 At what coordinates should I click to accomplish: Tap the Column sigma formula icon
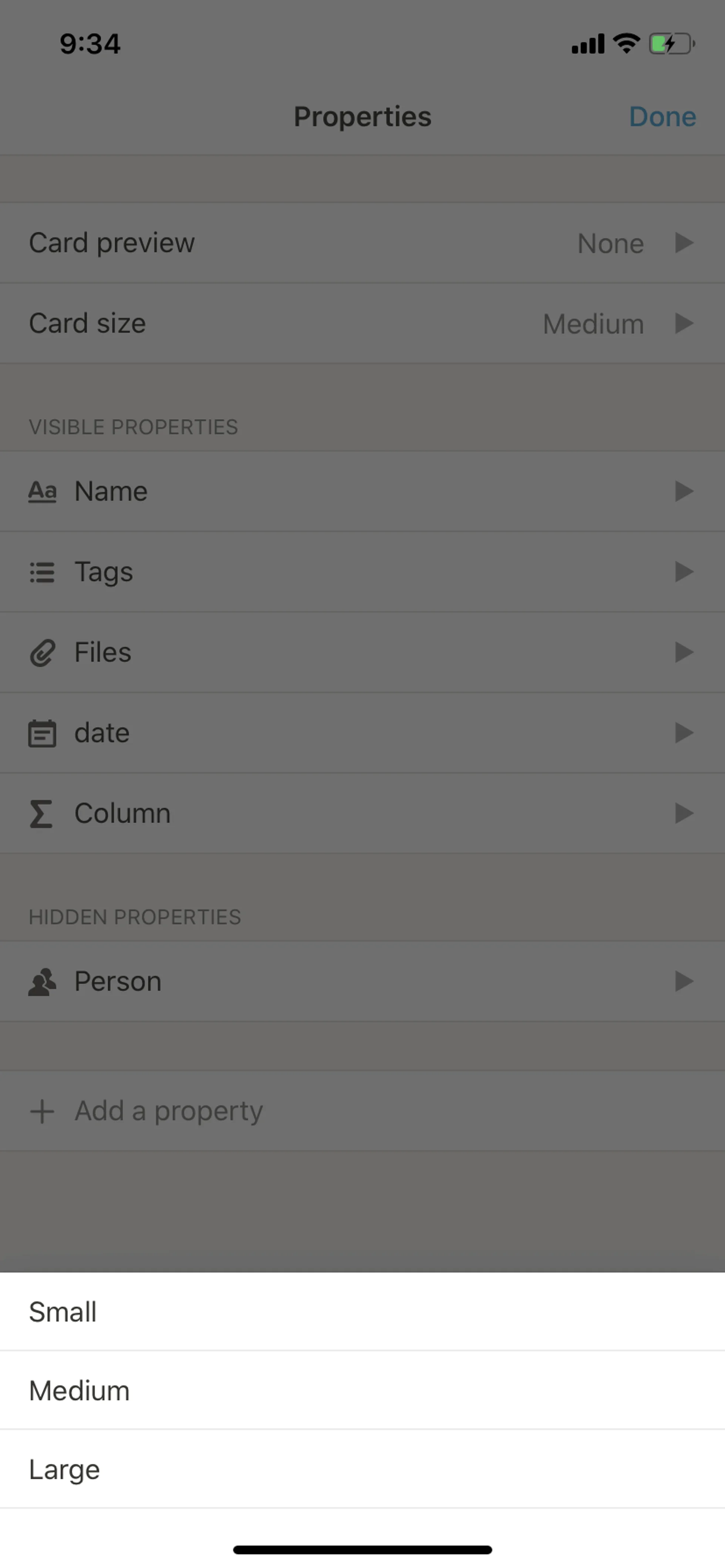[x=41, y=814]
